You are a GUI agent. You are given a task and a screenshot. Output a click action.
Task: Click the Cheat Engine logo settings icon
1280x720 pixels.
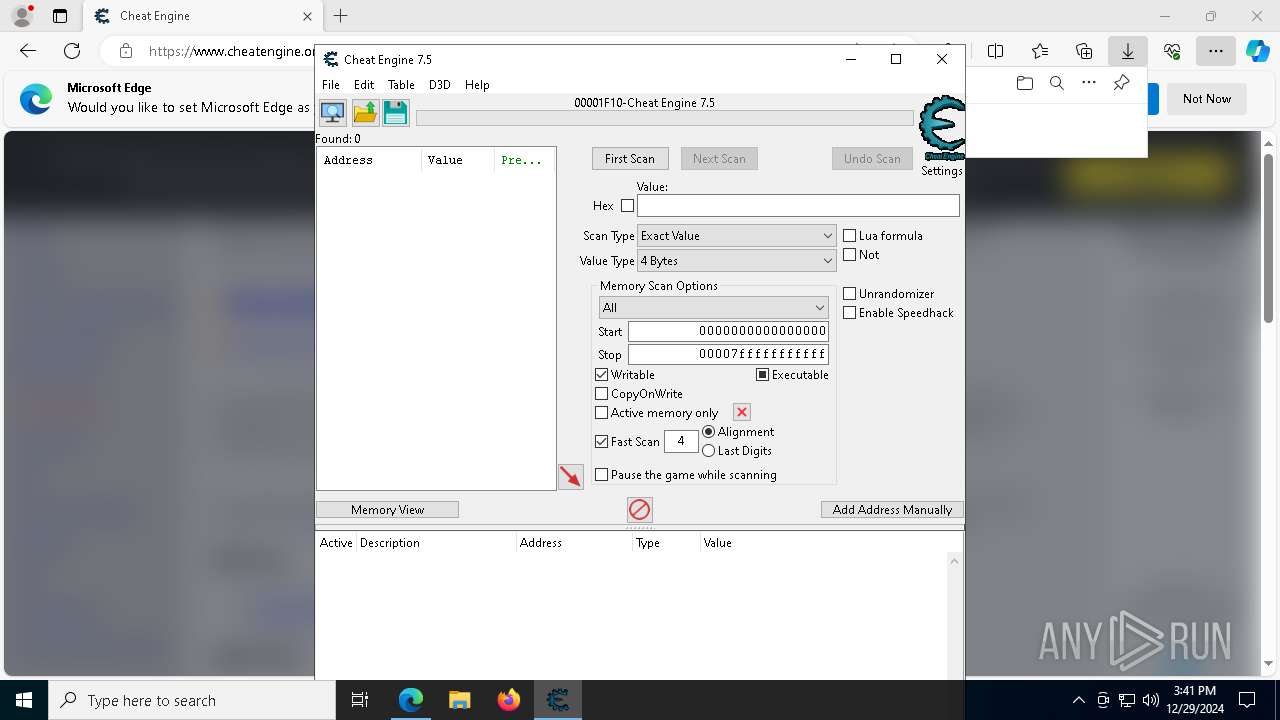[x=941, y=128]
